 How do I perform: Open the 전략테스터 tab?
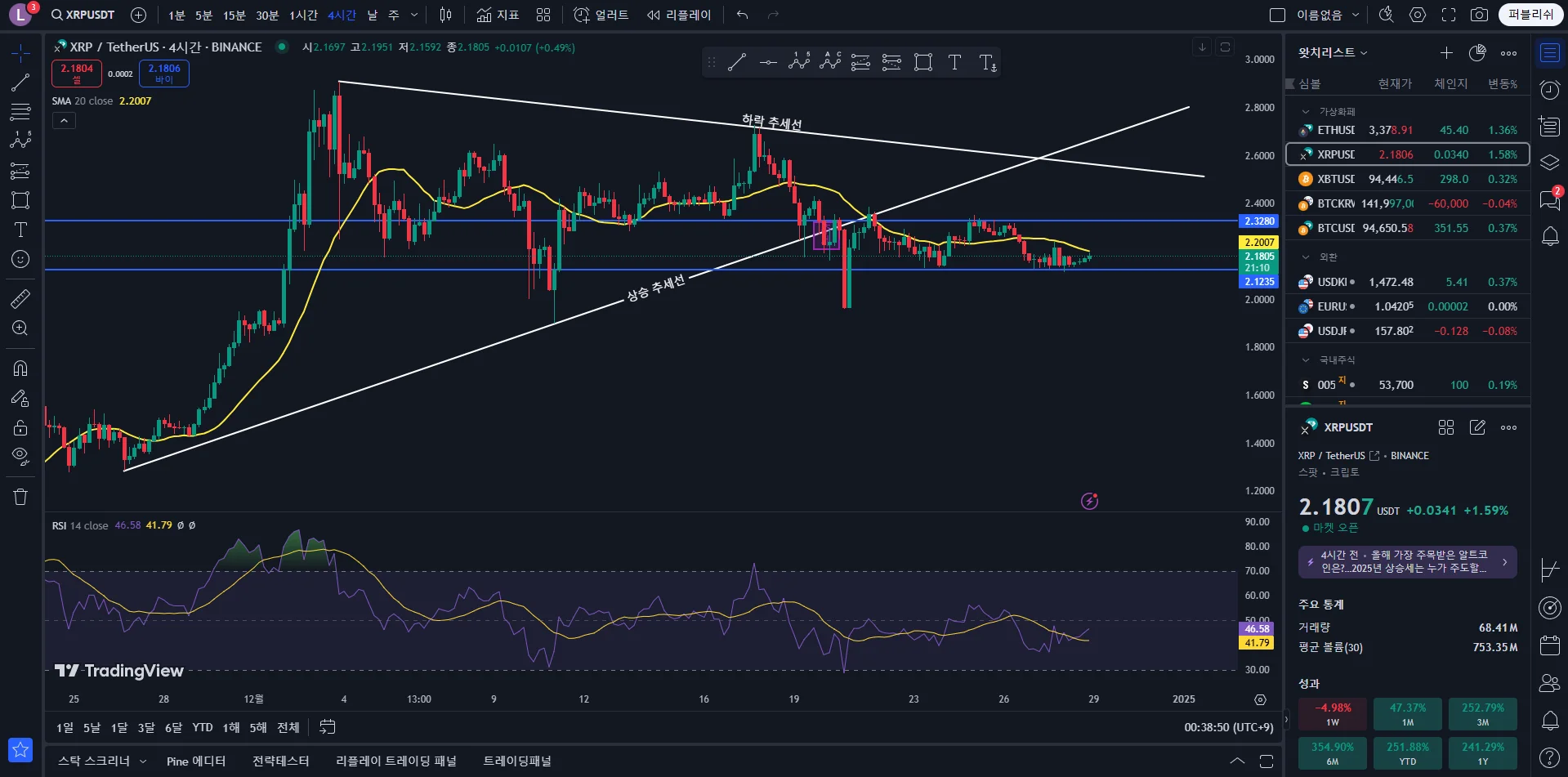(281, 761)
